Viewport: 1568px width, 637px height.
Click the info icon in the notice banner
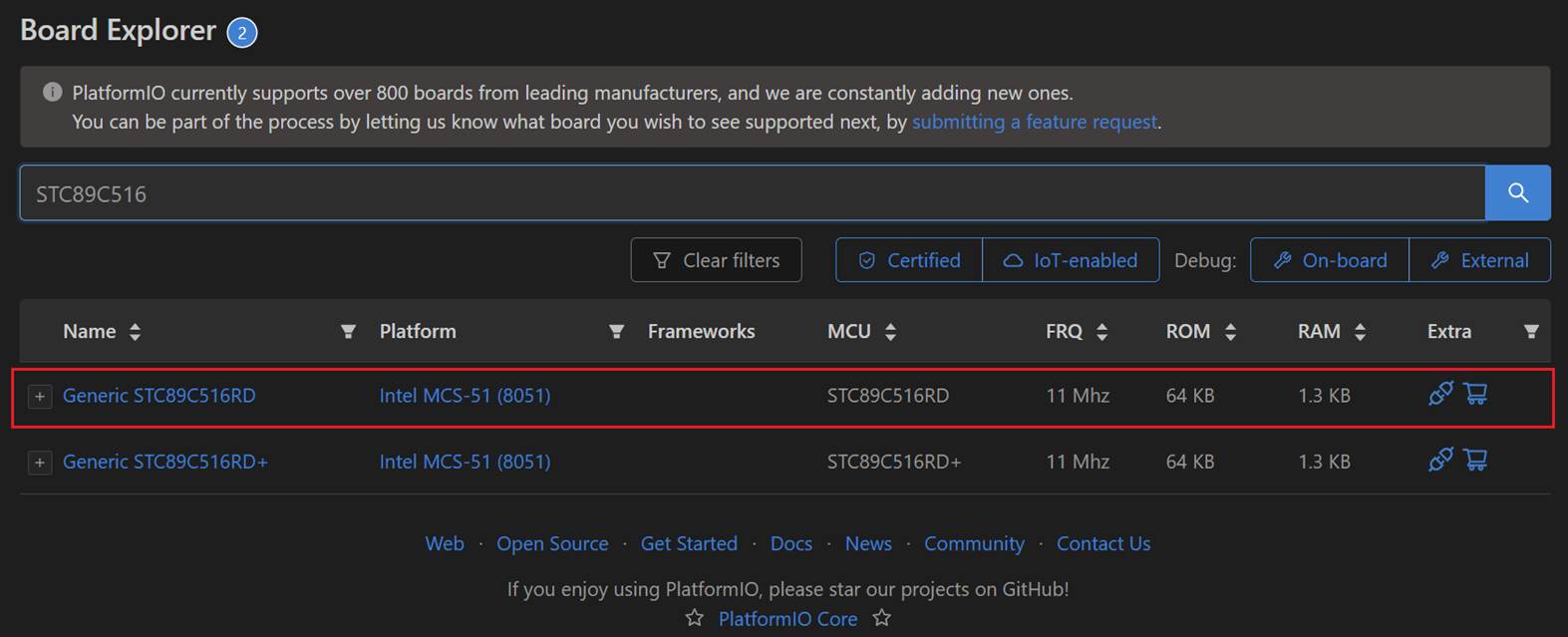click(52, 93)
